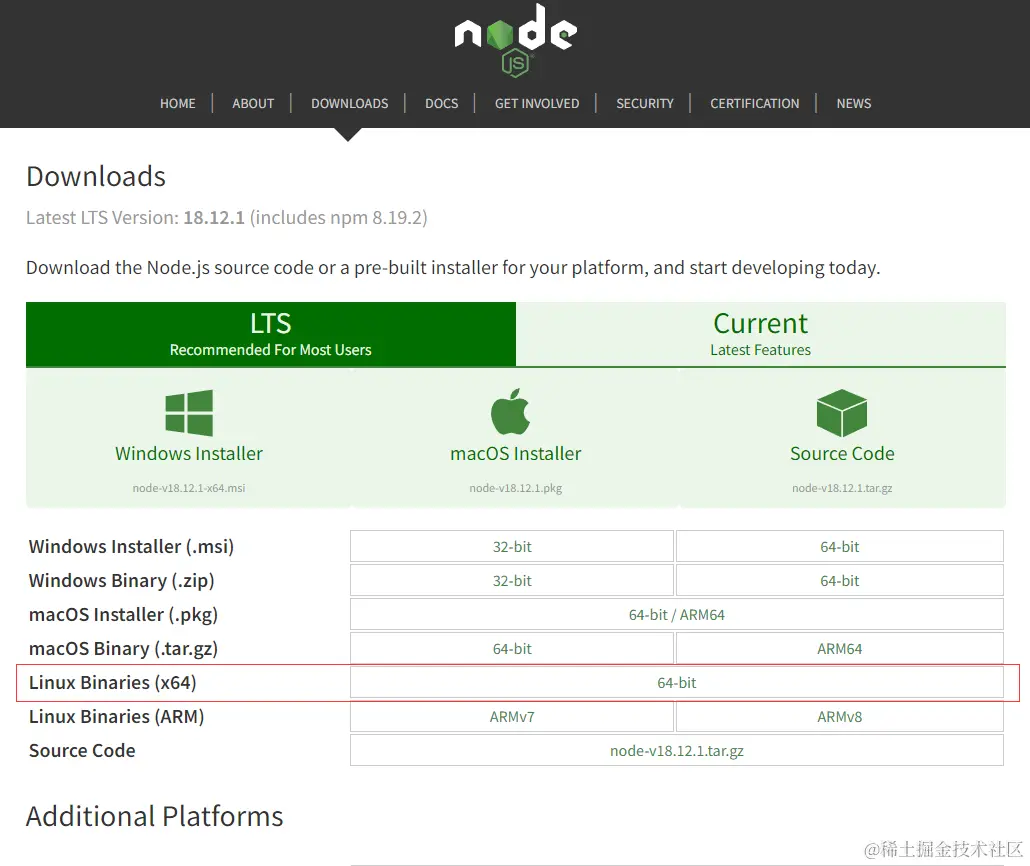Open the HOME nav item

(x=177, y=103)
